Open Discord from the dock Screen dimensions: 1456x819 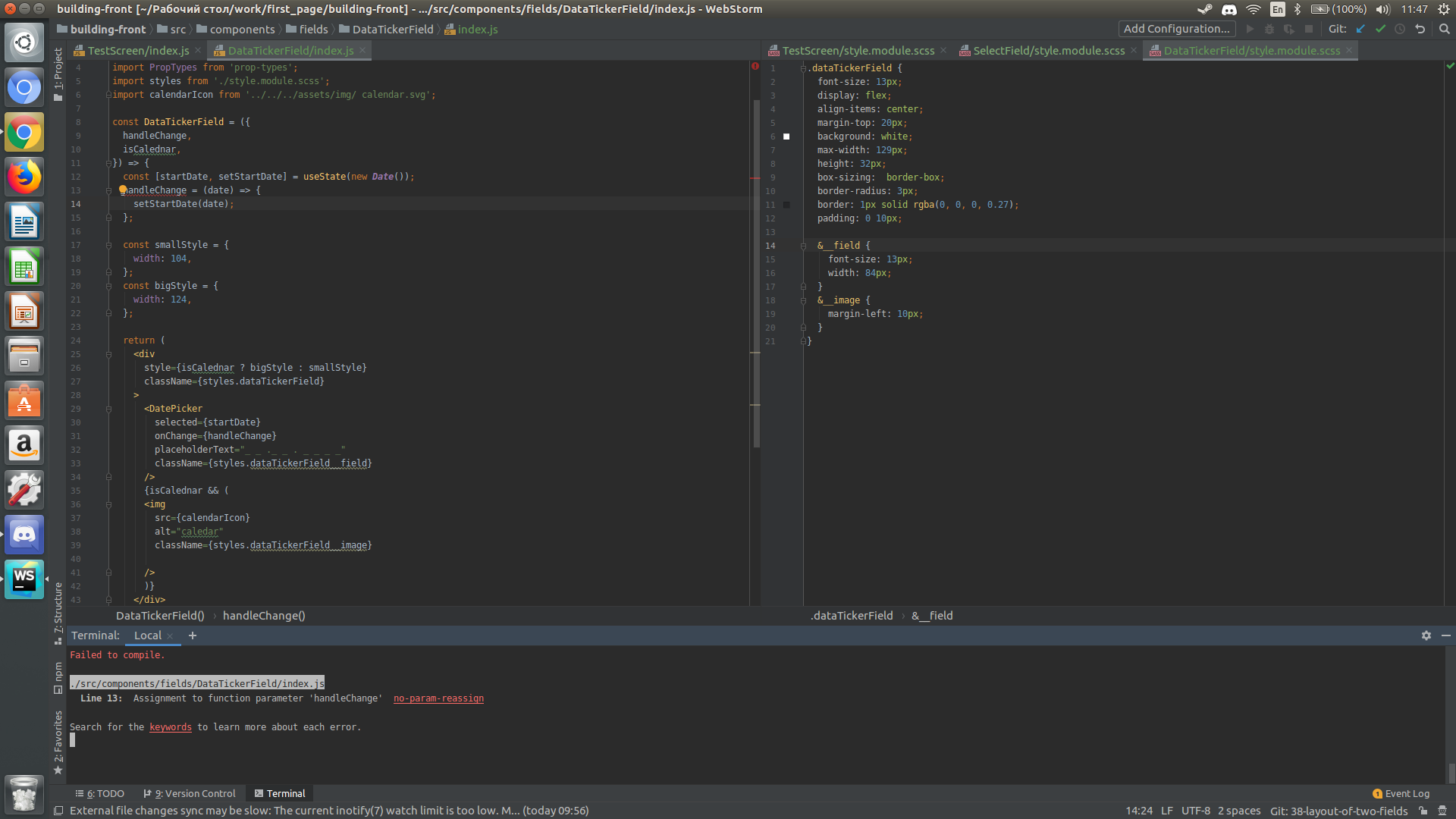pos(24,535)
